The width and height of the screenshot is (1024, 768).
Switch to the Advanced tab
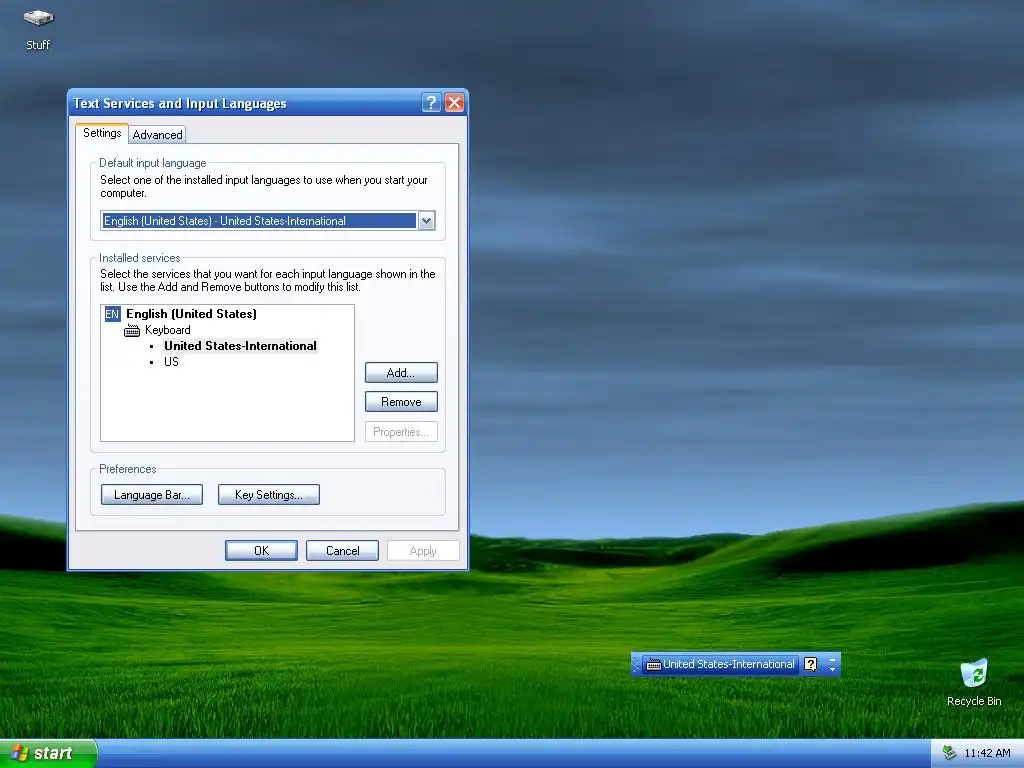[x=157, y=135]
